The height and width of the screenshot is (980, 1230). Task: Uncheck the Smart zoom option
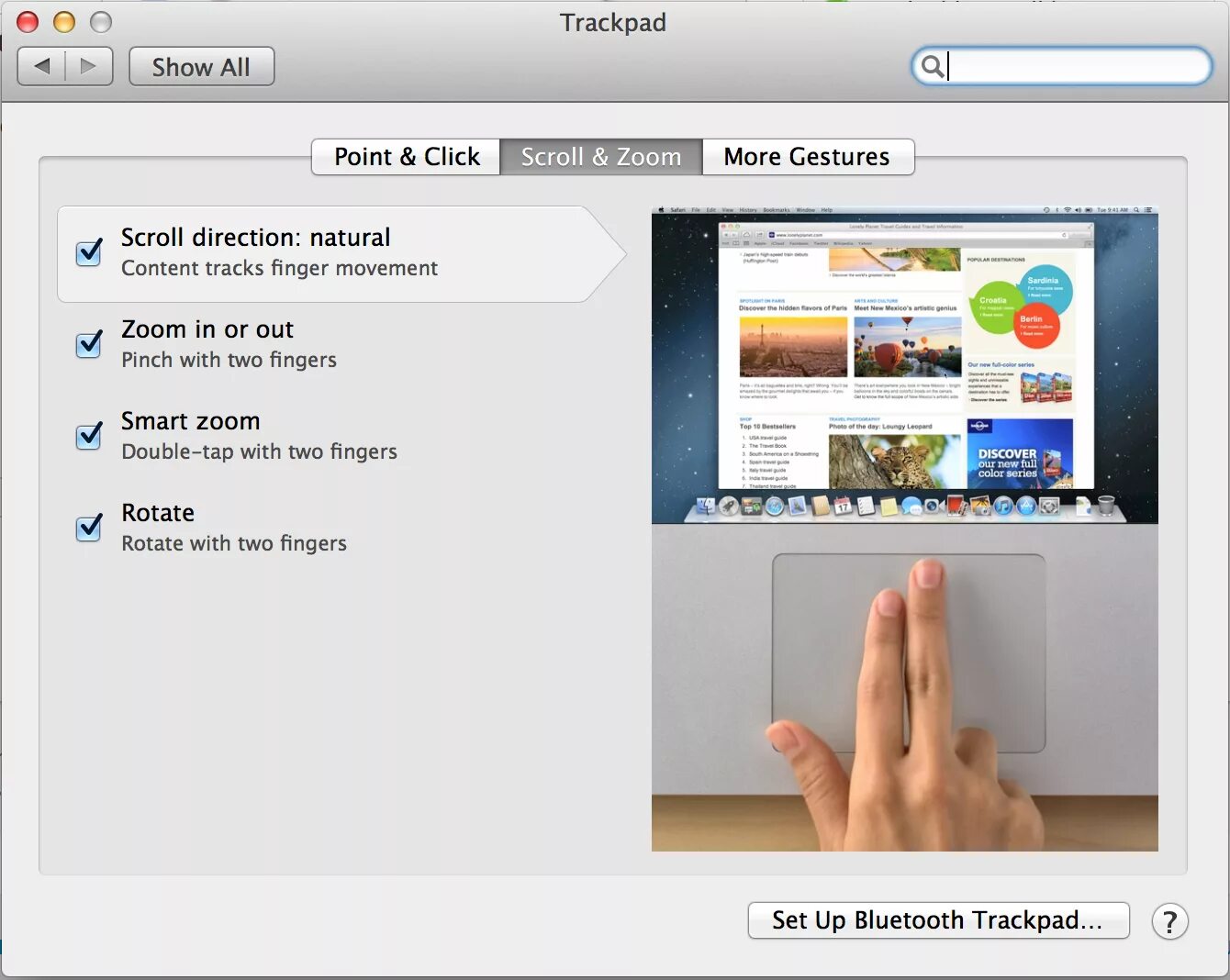[x=89, y=435]
